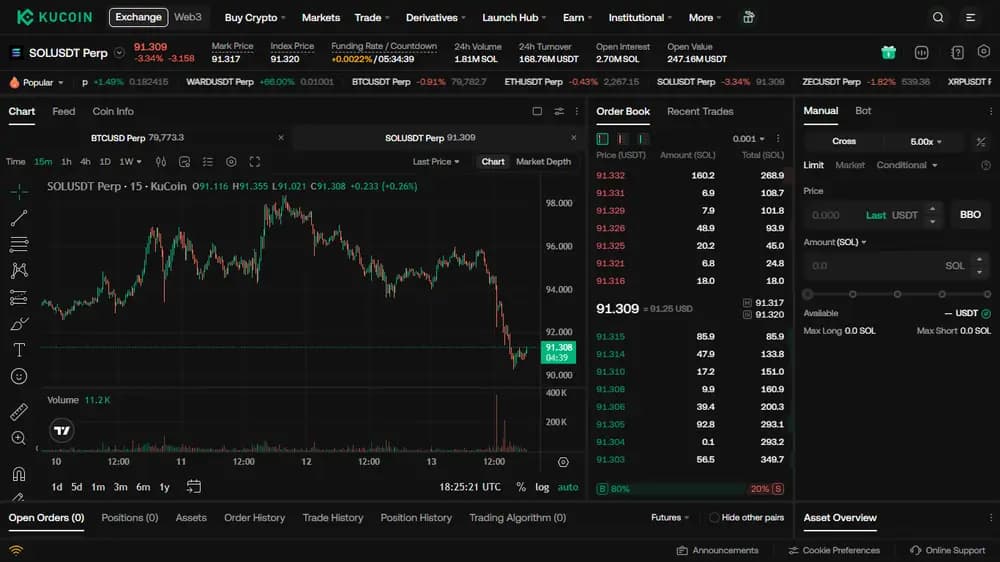
Task: Open the 1W timeframe dropdown
Action: 130,162
